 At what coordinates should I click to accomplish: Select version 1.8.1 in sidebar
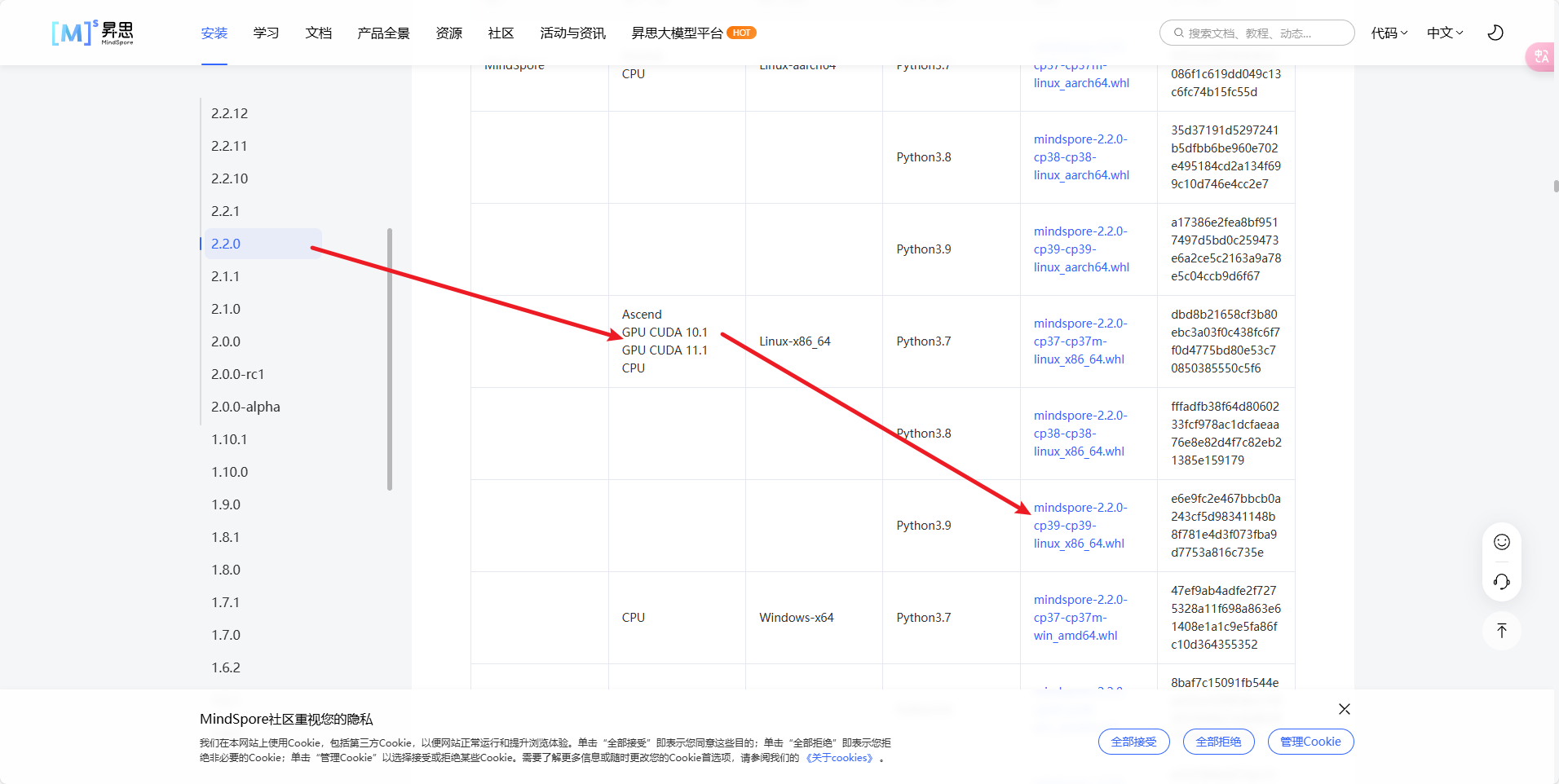(226, 537)
